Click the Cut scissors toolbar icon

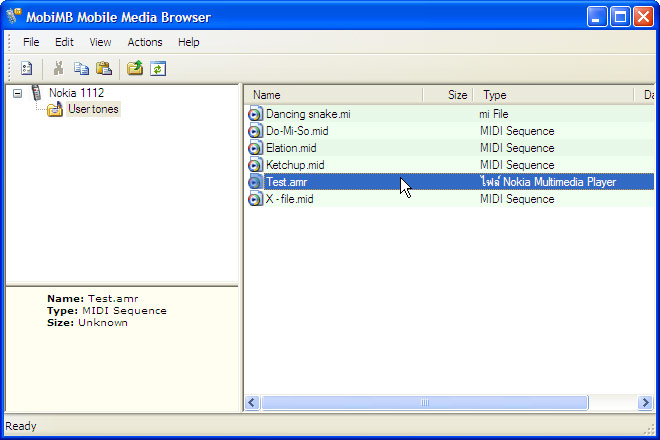pyautogui.click(x=58, y=68)
